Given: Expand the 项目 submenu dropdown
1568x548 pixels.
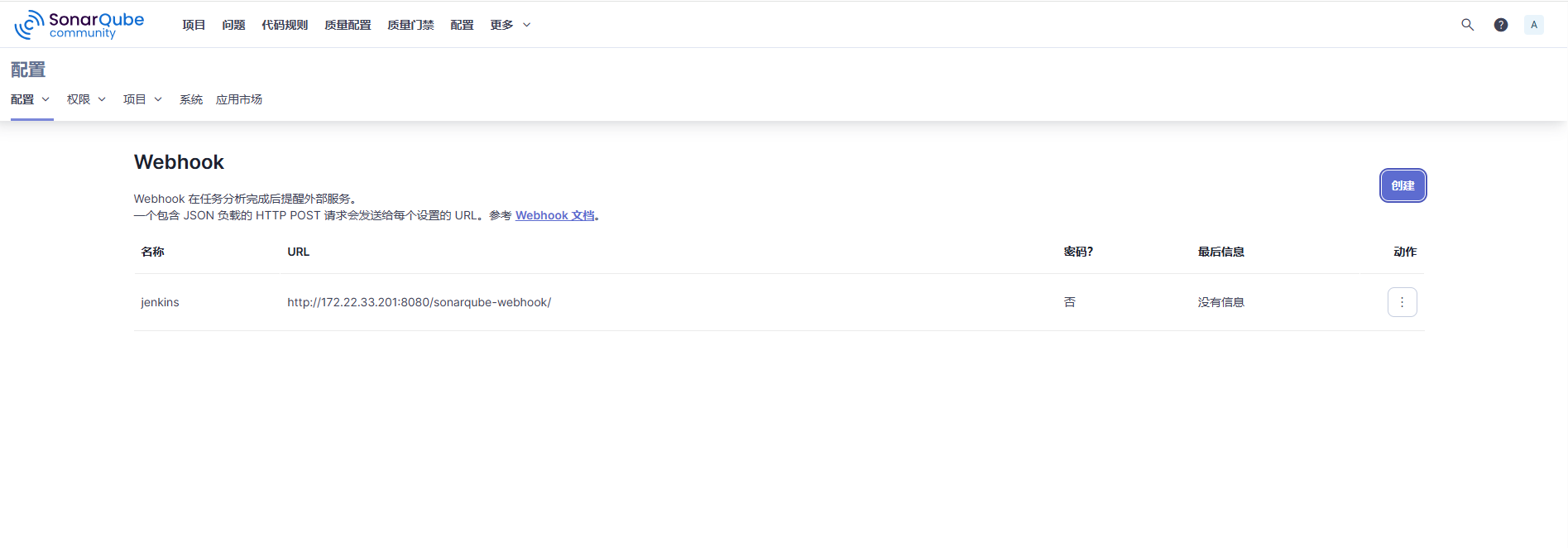Looking at the screenshot, I should pyautogui.click(x=142, y=99).
